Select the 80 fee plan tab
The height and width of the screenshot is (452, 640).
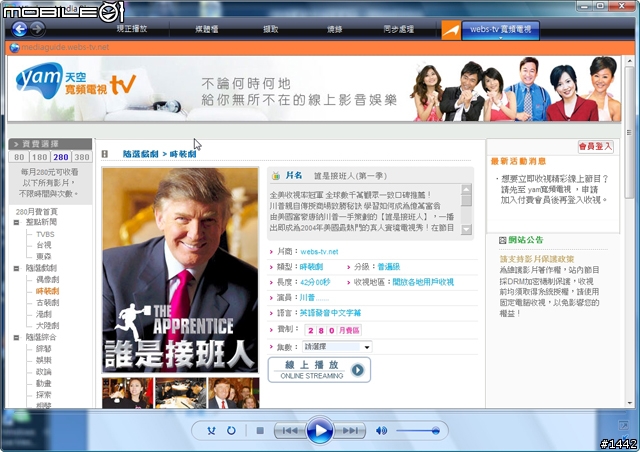pyautogui.click(x=19, y=157)
